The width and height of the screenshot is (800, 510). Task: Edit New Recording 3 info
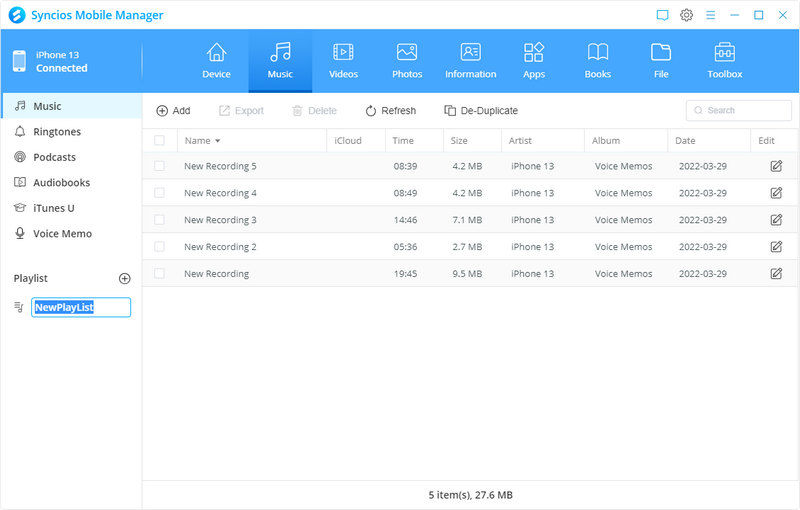[776, 220]
